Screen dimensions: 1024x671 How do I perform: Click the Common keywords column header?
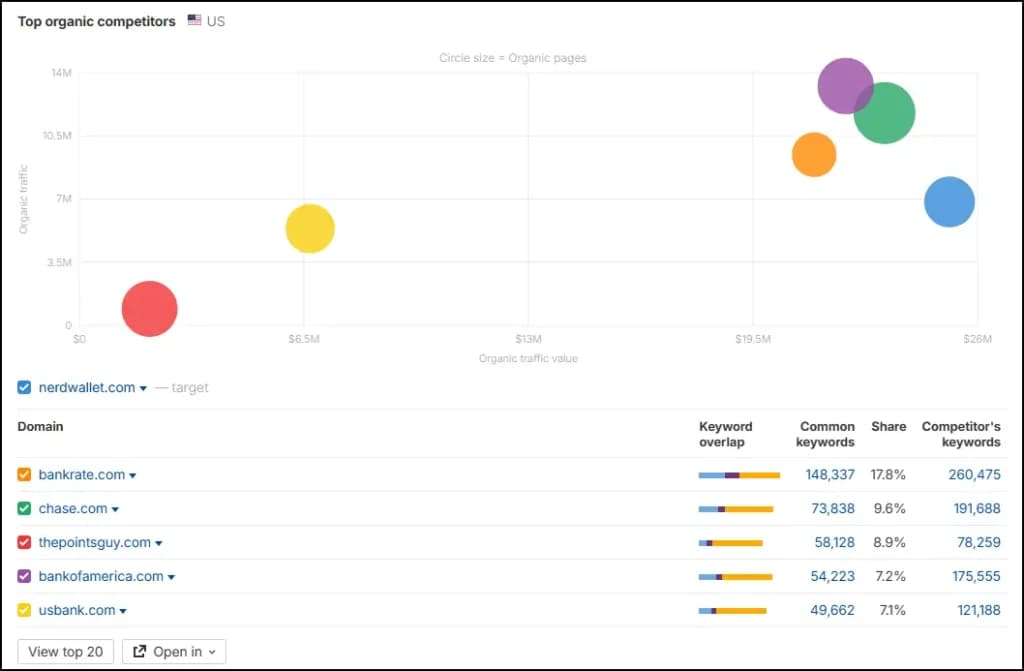pyautogui.click(x=825, y=434)
